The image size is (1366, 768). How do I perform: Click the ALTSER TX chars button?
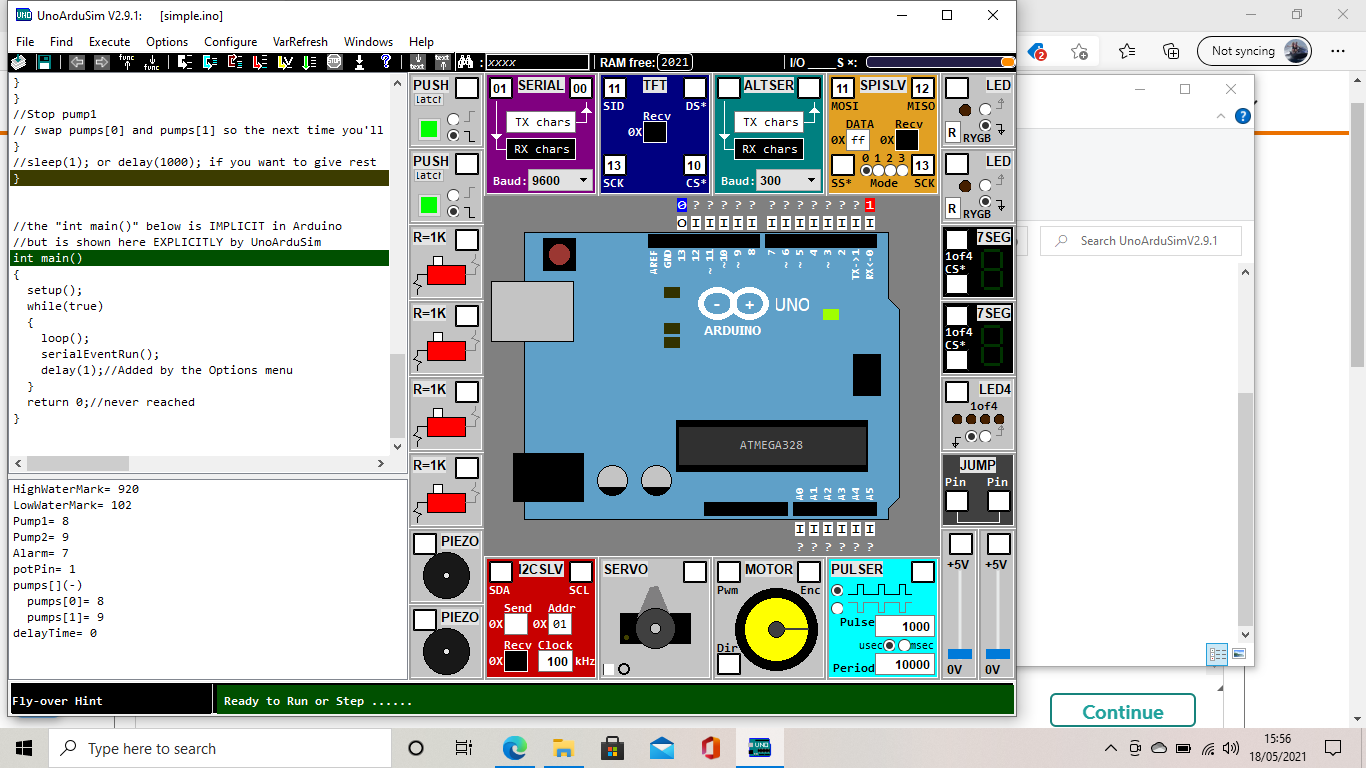pyautogui.click(x=767, y=122)
